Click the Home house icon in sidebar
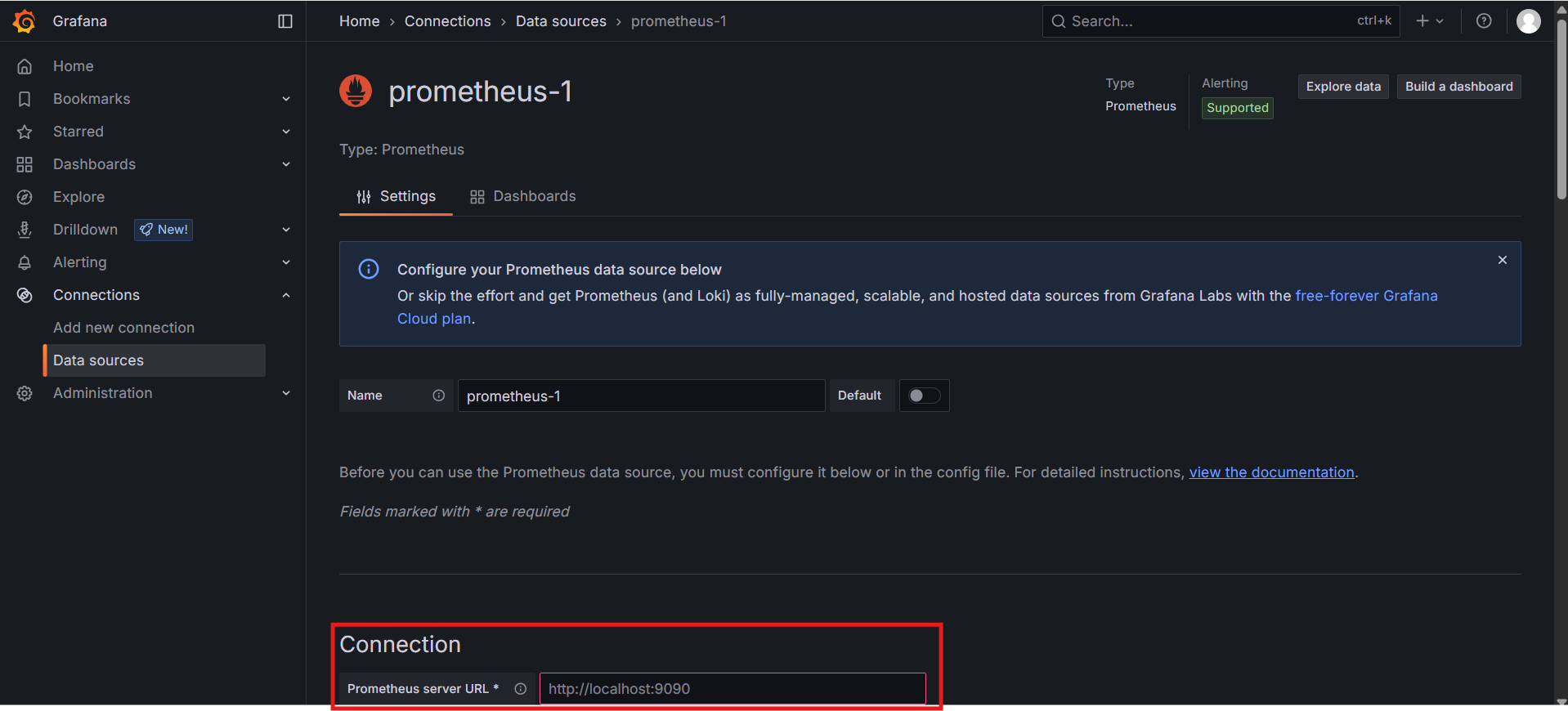The width and height of the screenshot is (1568, 711). click(25, 66)
